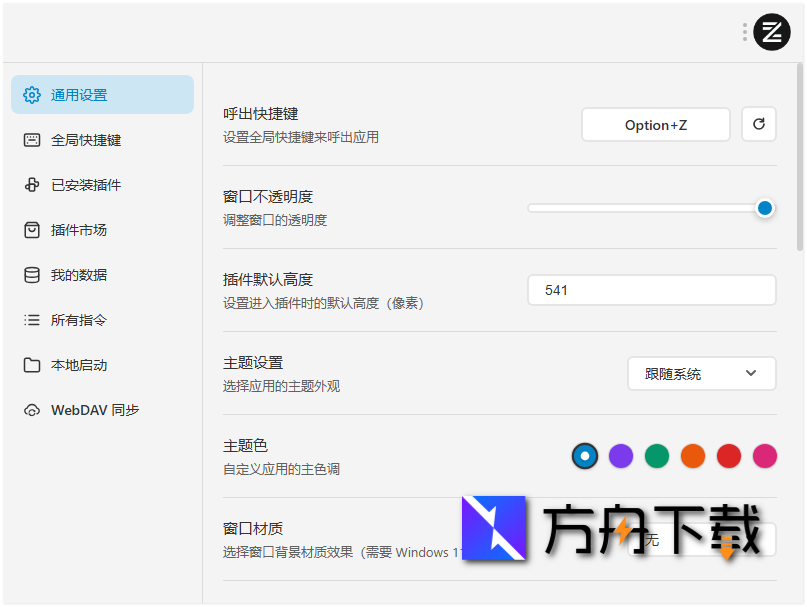Select the purple theme color
Viewport: 807px width, 607px height.
(x=620, y=456)
